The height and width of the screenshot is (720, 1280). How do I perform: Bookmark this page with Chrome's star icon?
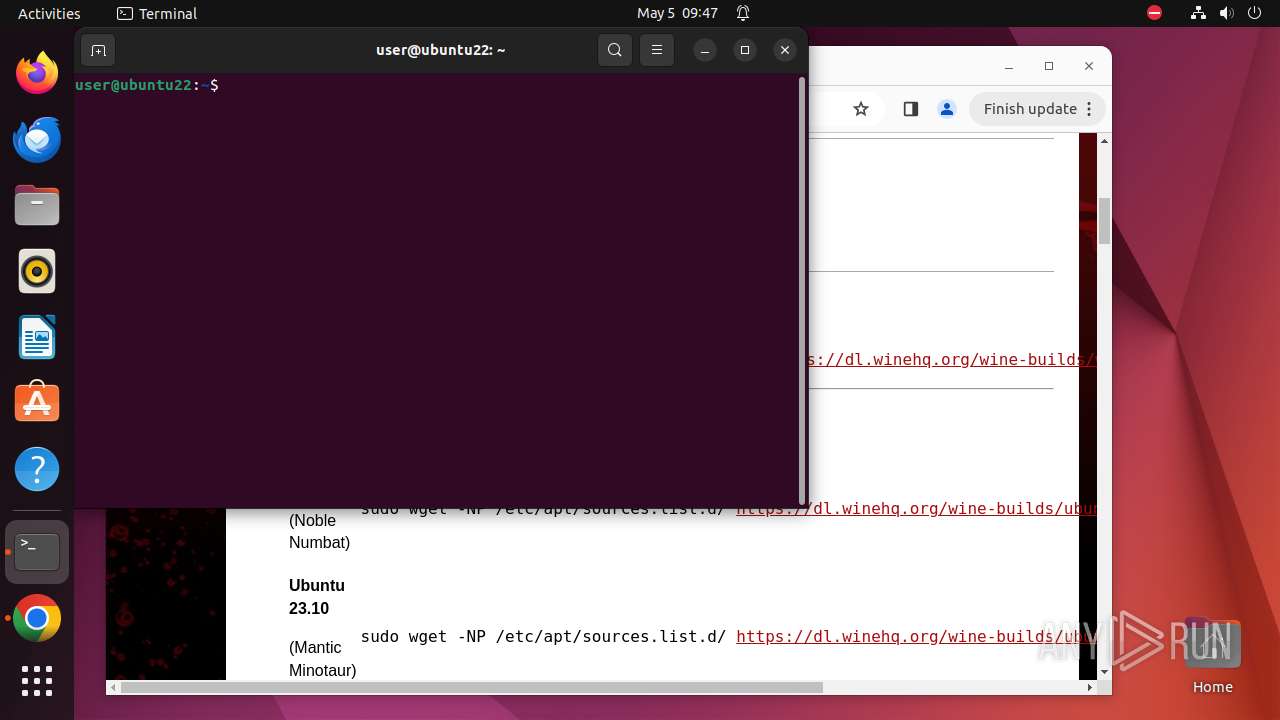(x=861, y=109)
